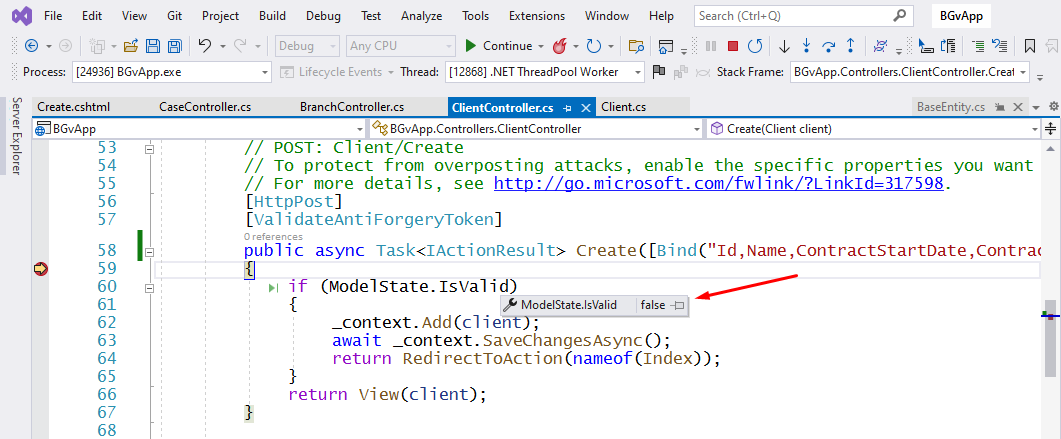1061x439 pixels.
Task: Collapse the Create method at line 58
Action: (150, 252)
